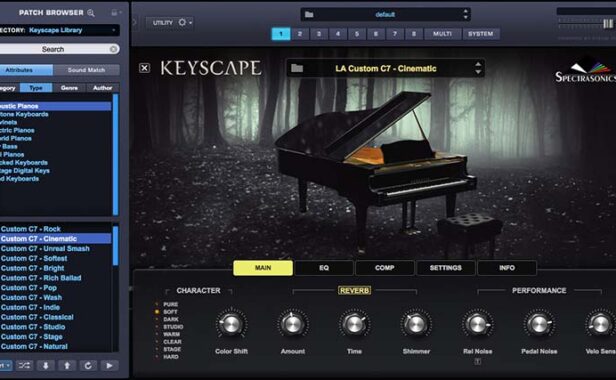
Task: Select the SOFT character mode
Action: point(170,312)
